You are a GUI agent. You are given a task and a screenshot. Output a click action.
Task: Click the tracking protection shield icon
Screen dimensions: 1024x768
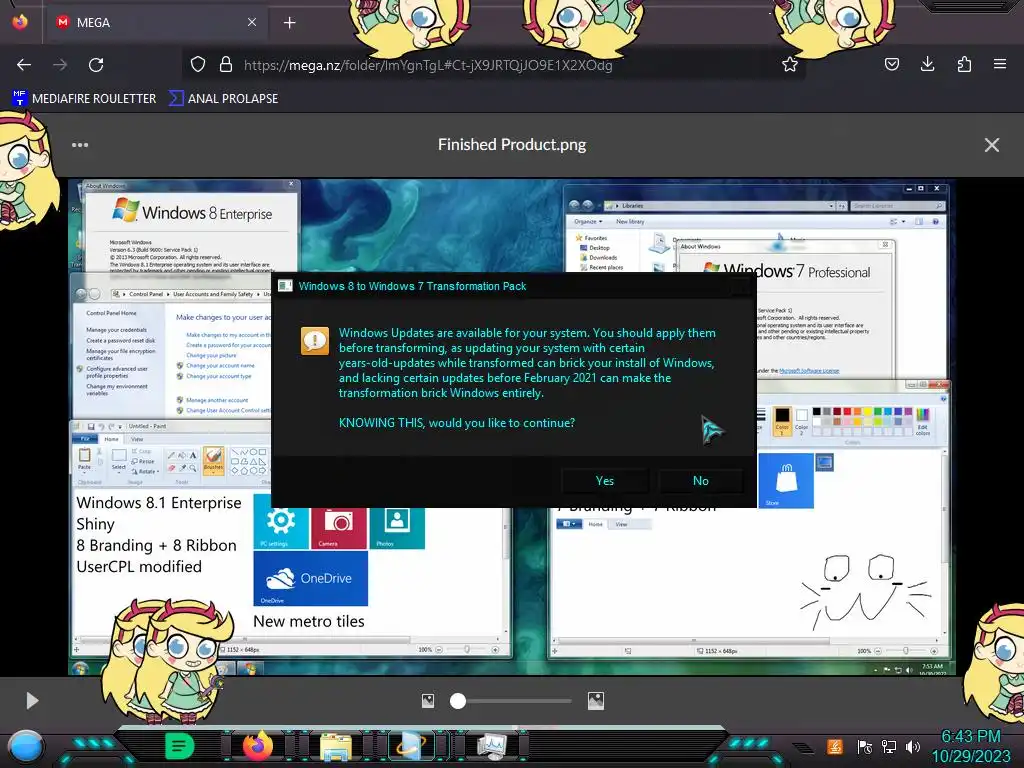(x=198, y=64)
